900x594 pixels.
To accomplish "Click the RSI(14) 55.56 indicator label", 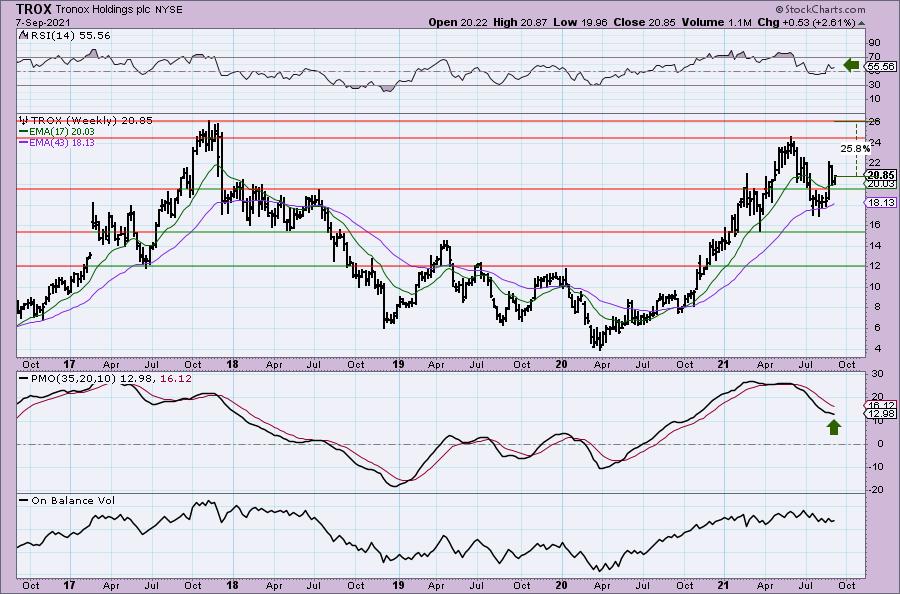I will click(69, 35).
